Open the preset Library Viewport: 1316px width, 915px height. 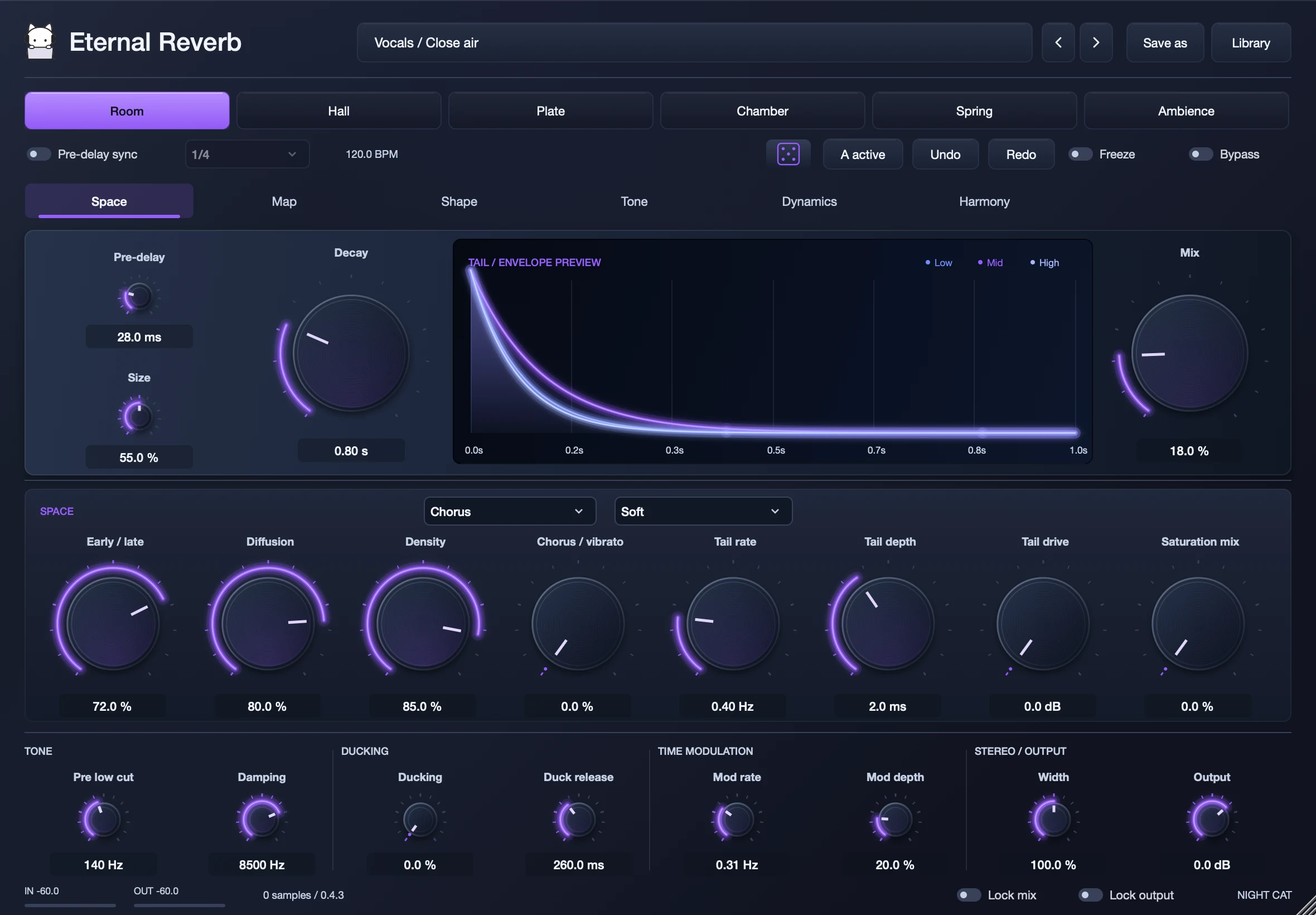point(1251,42)
